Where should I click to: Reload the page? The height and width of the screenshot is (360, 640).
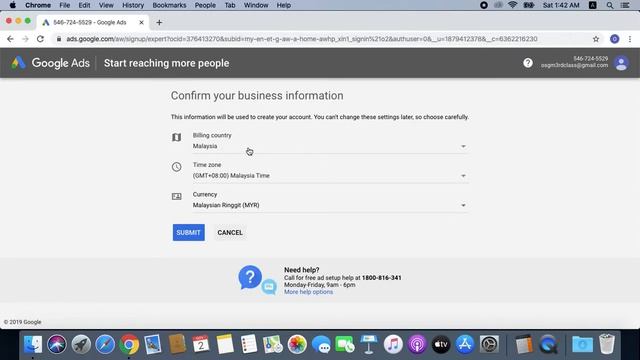40,39
